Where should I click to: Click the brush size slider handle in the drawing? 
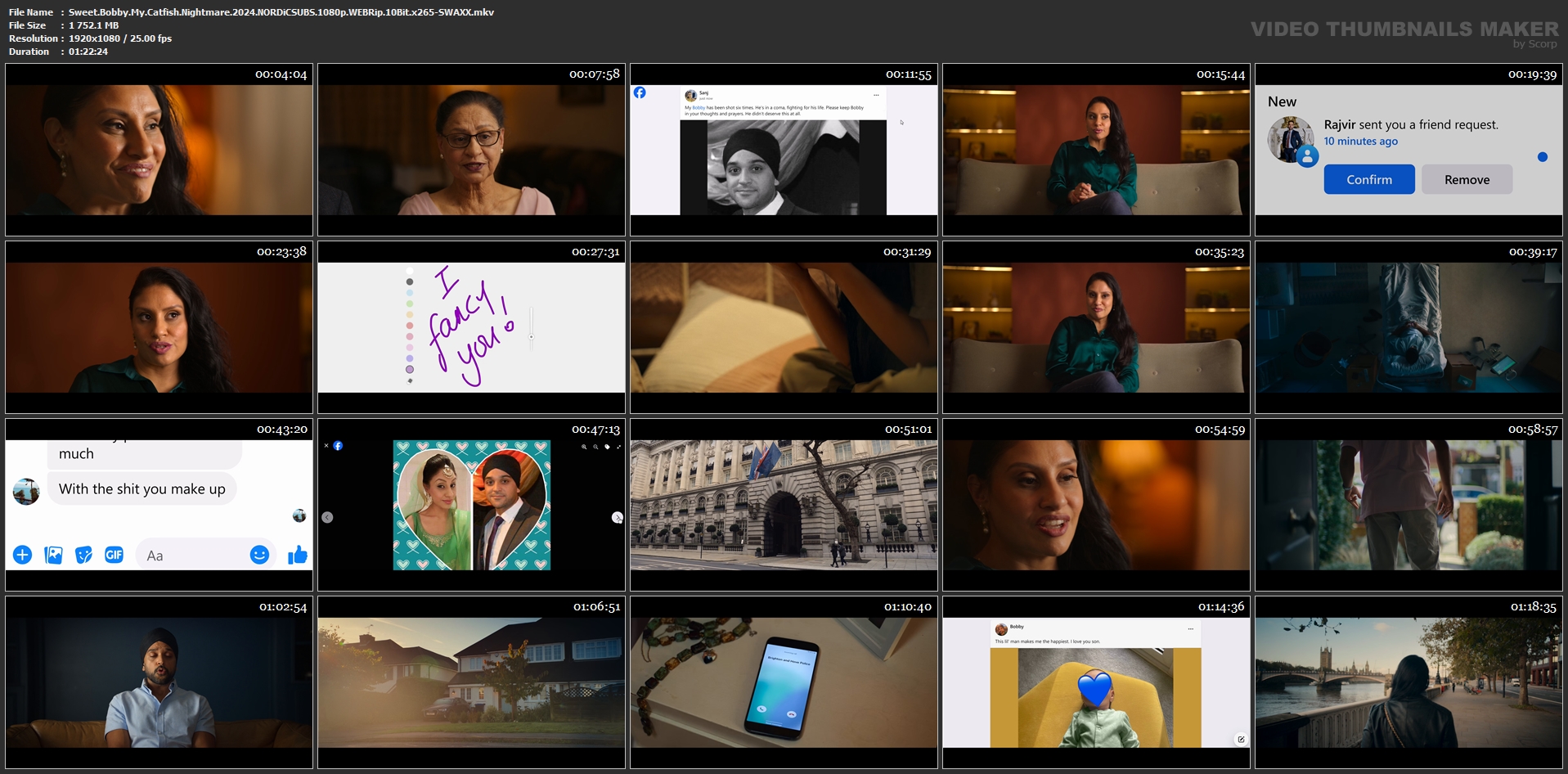pyautogui.click(x=531, y=336)
